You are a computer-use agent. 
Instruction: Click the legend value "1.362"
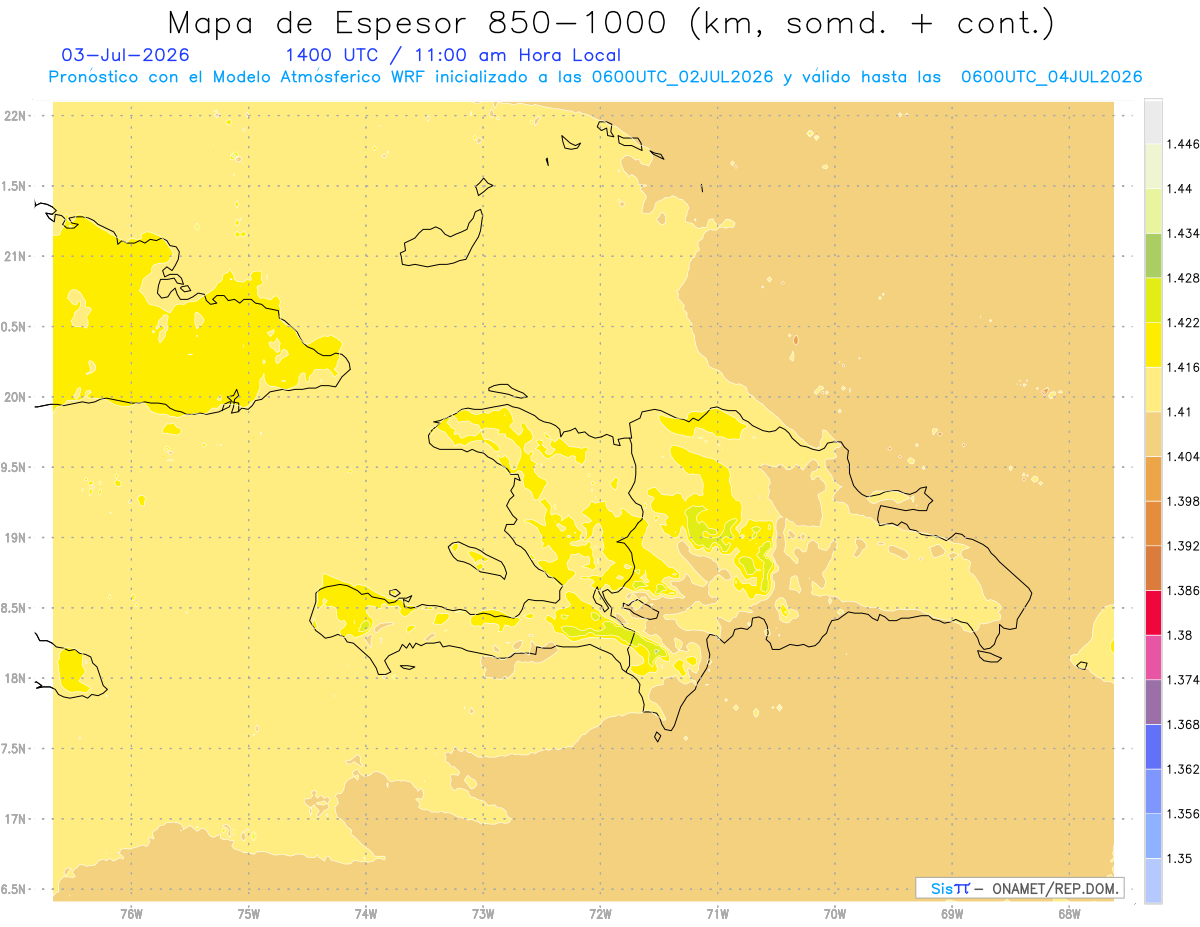coord(1183,769)
